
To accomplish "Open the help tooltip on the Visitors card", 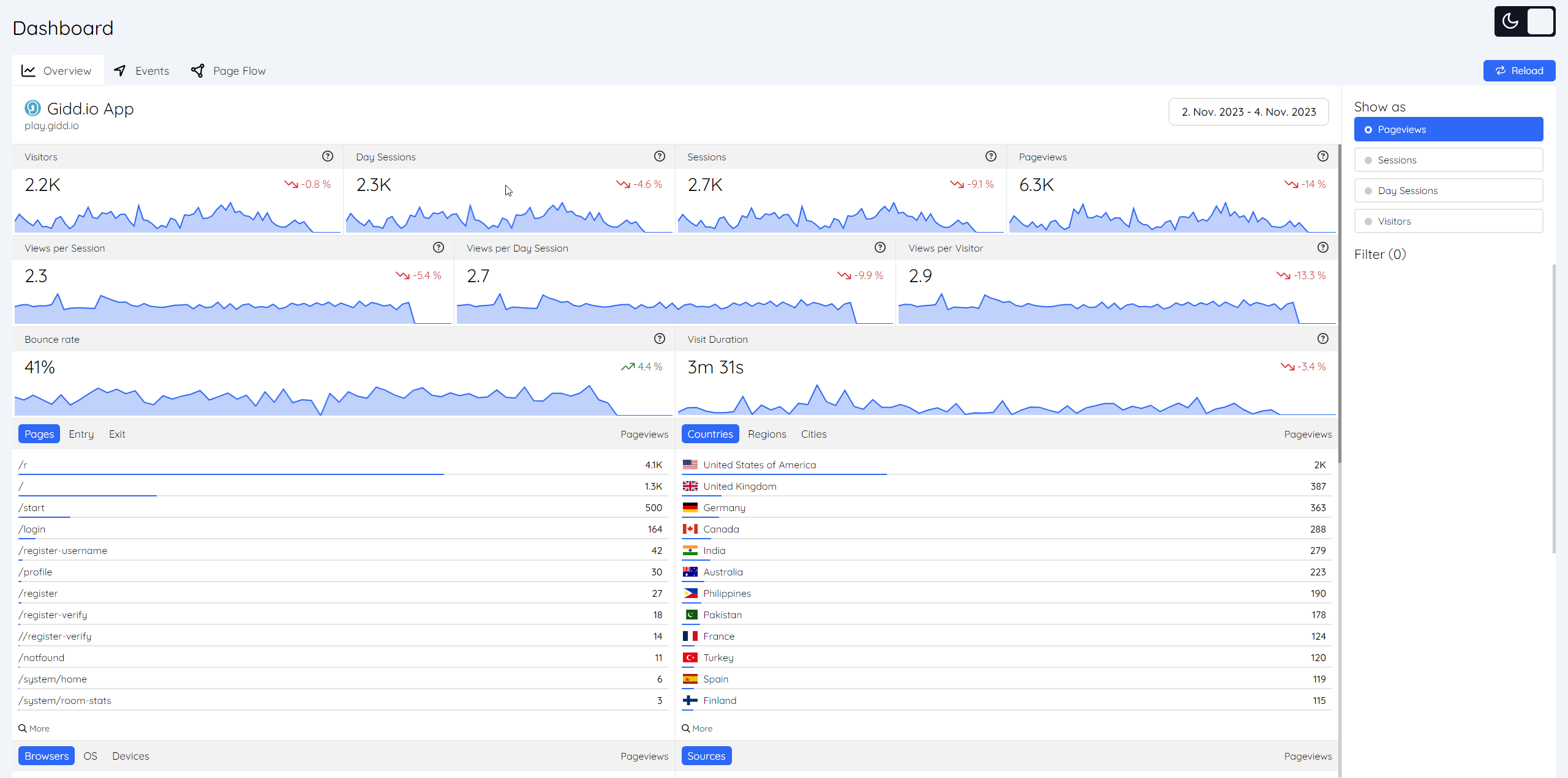I will [x=328, y=156].
